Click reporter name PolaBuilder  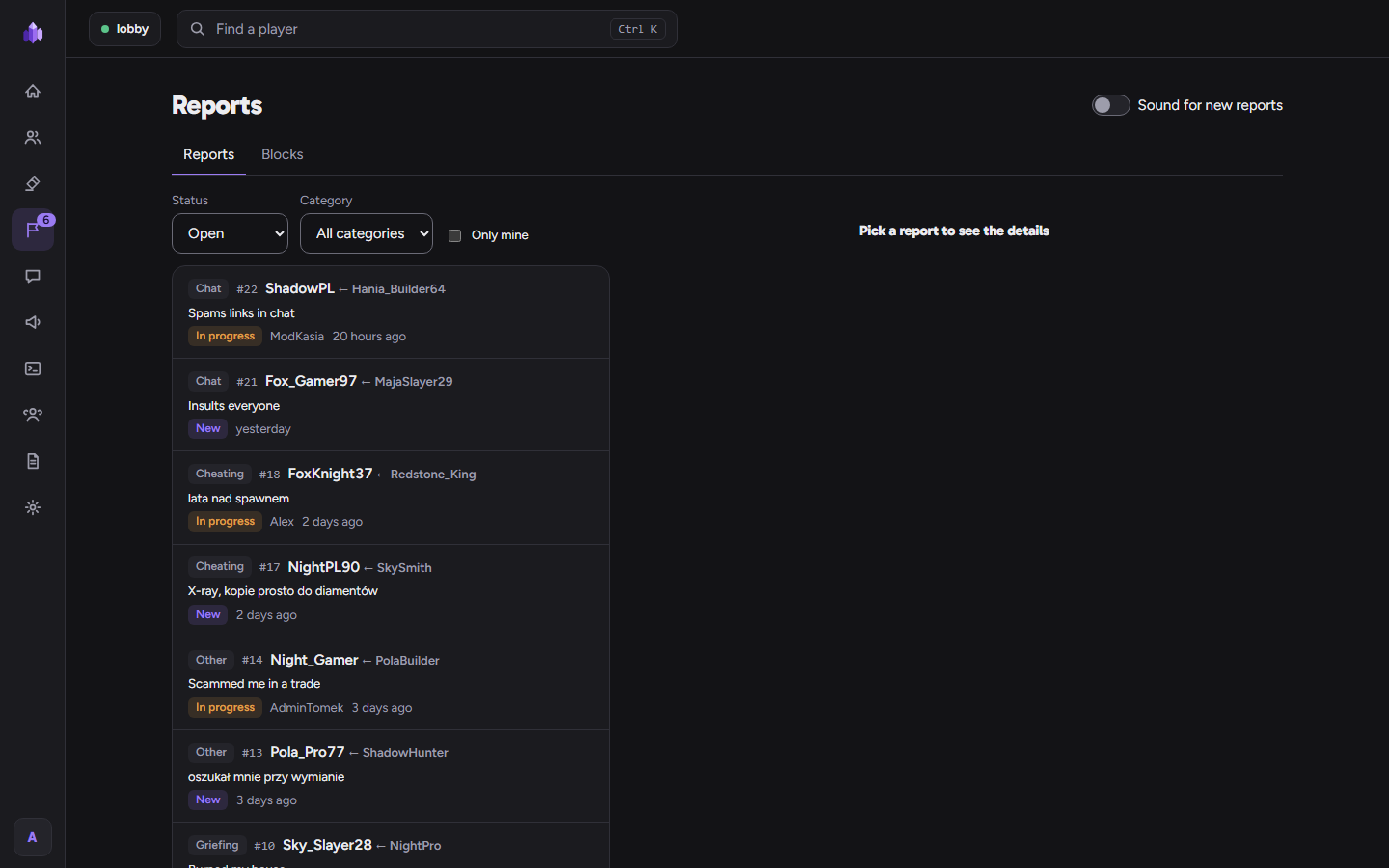coord(407,661)
